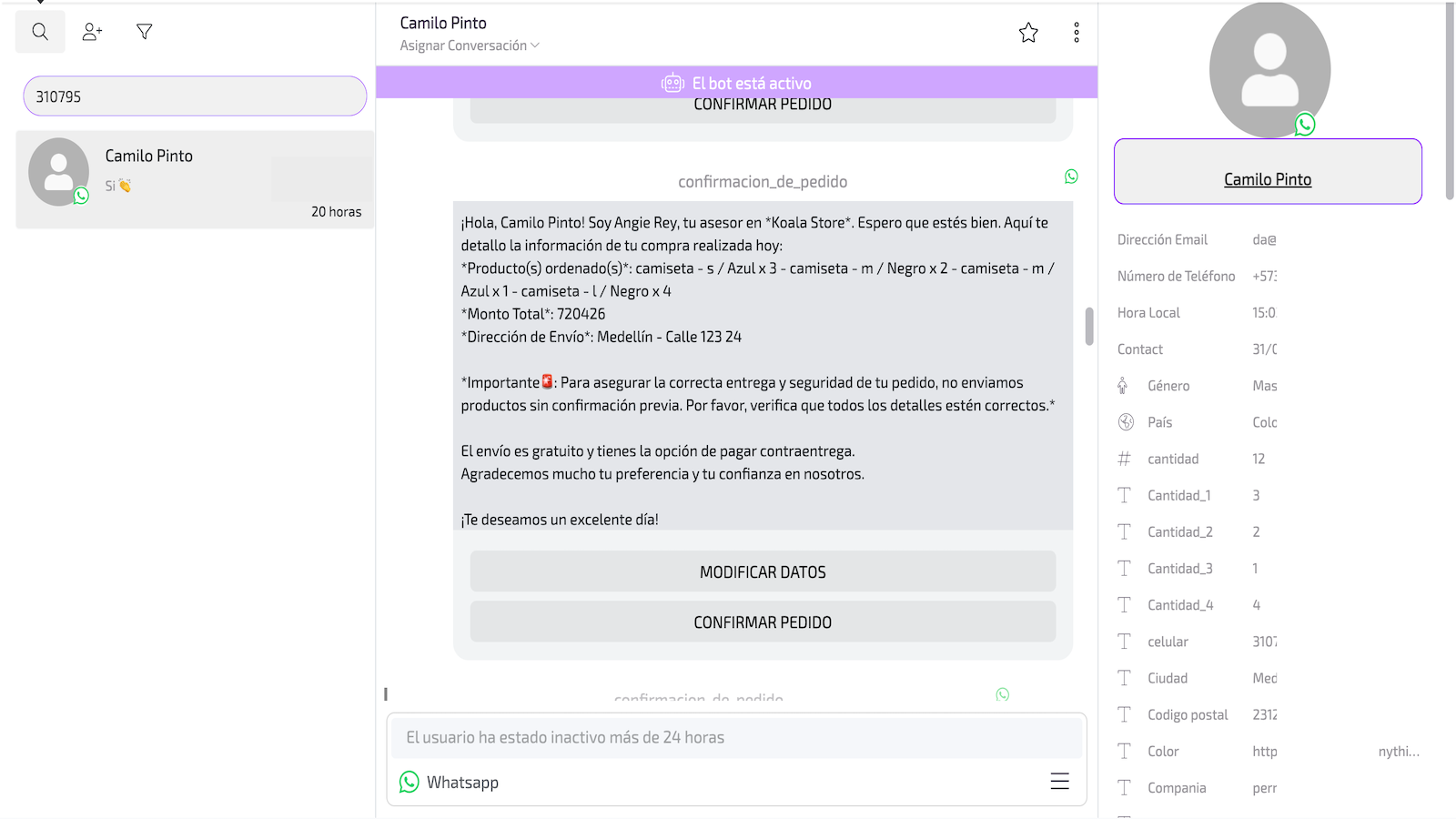Screen dimensions: 1456x819
Task: Click the Cantidad_2 value 2
Action: pos(1256,531)
